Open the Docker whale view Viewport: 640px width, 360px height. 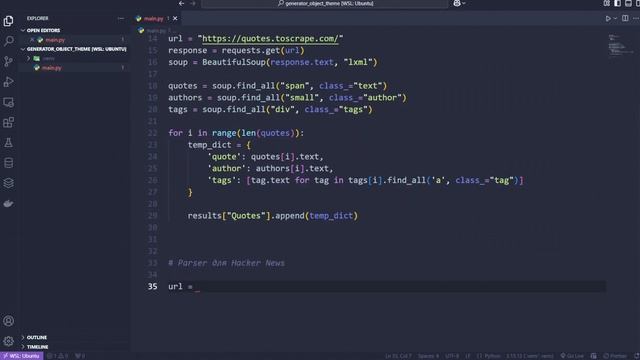tap(9, 203)
